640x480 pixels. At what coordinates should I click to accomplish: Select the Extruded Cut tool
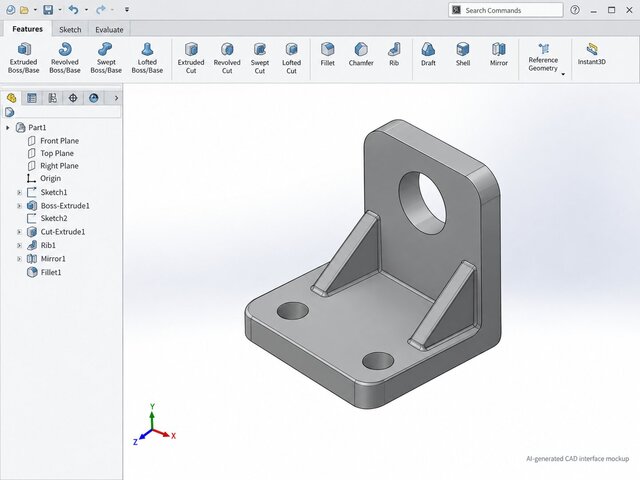(191, 58)
